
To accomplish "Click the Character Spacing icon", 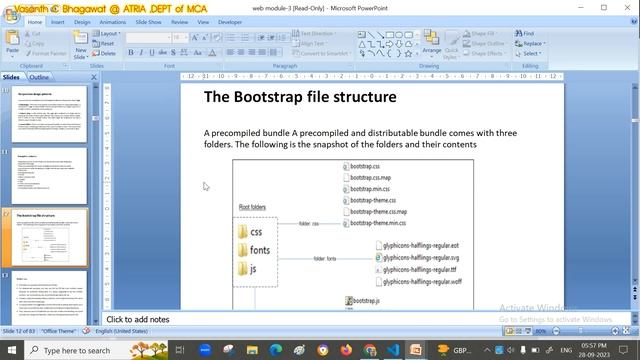I will click(184, 52).
